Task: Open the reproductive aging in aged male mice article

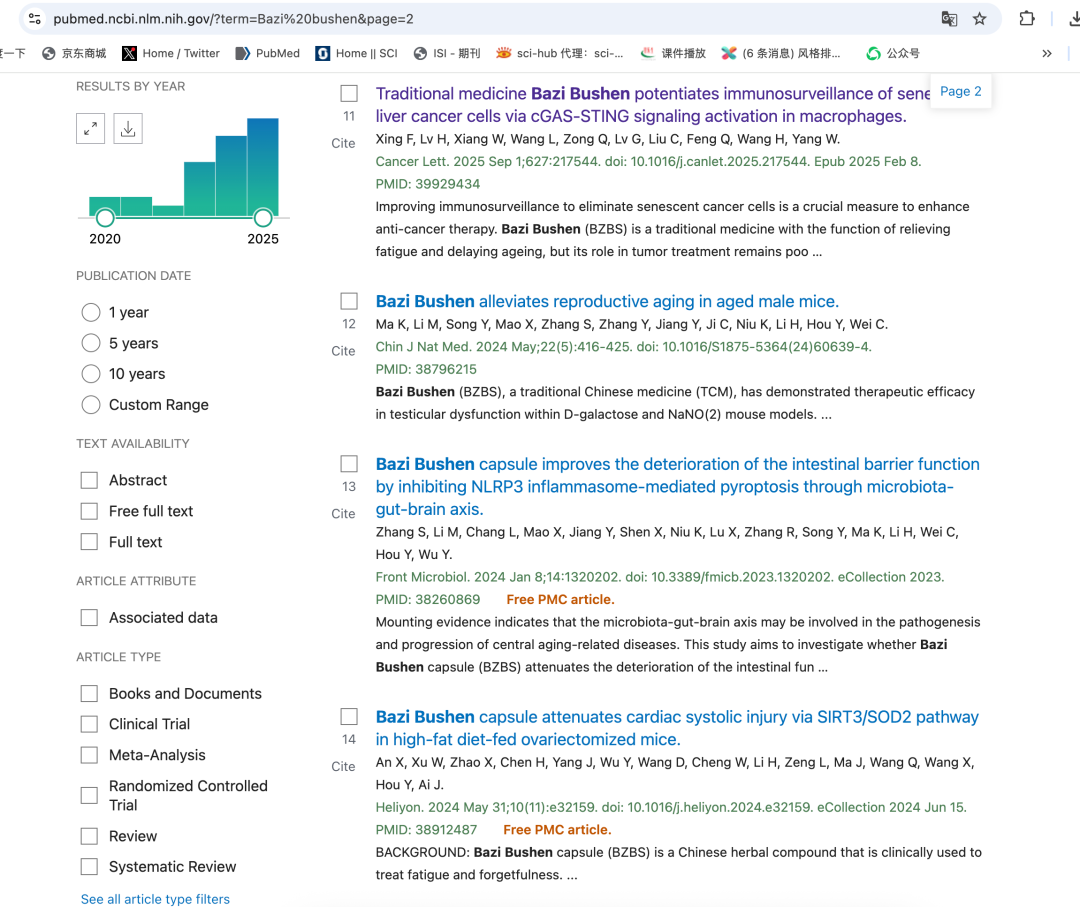Action: click(x=607, y=302)
